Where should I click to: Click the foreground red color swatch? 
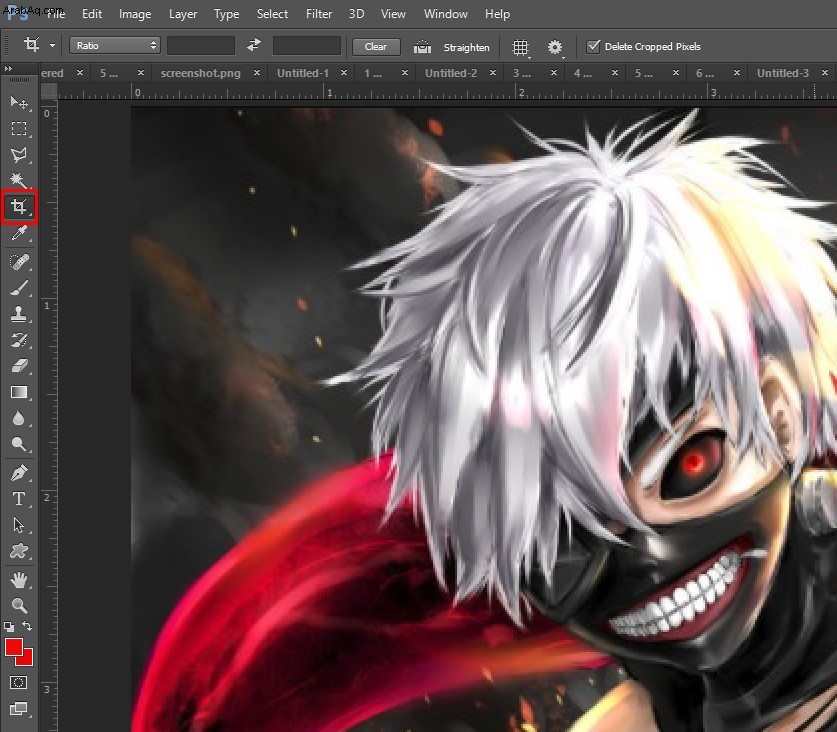tap(13, 647)
